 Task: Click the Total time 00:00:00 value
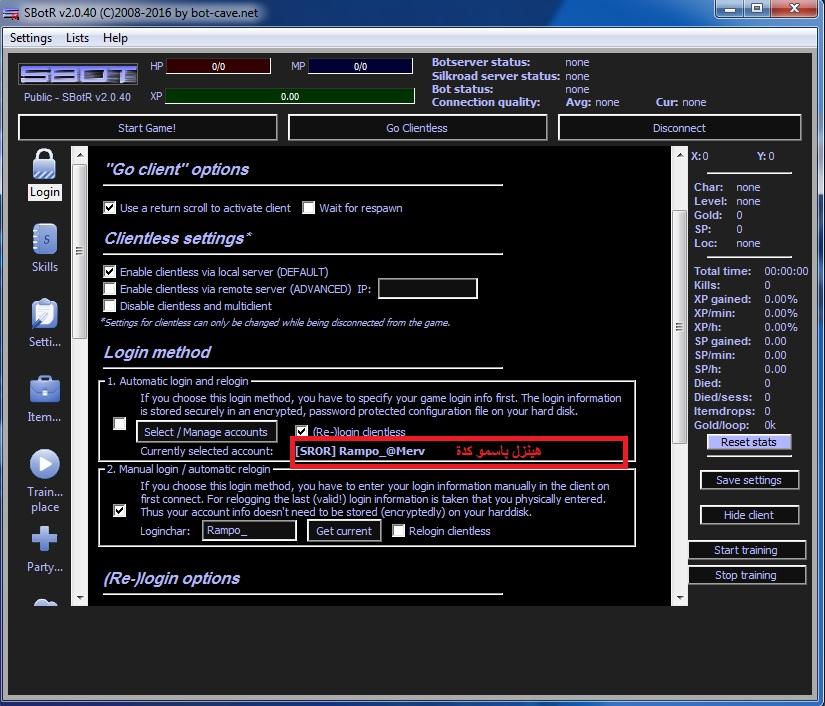click(786, 271)
